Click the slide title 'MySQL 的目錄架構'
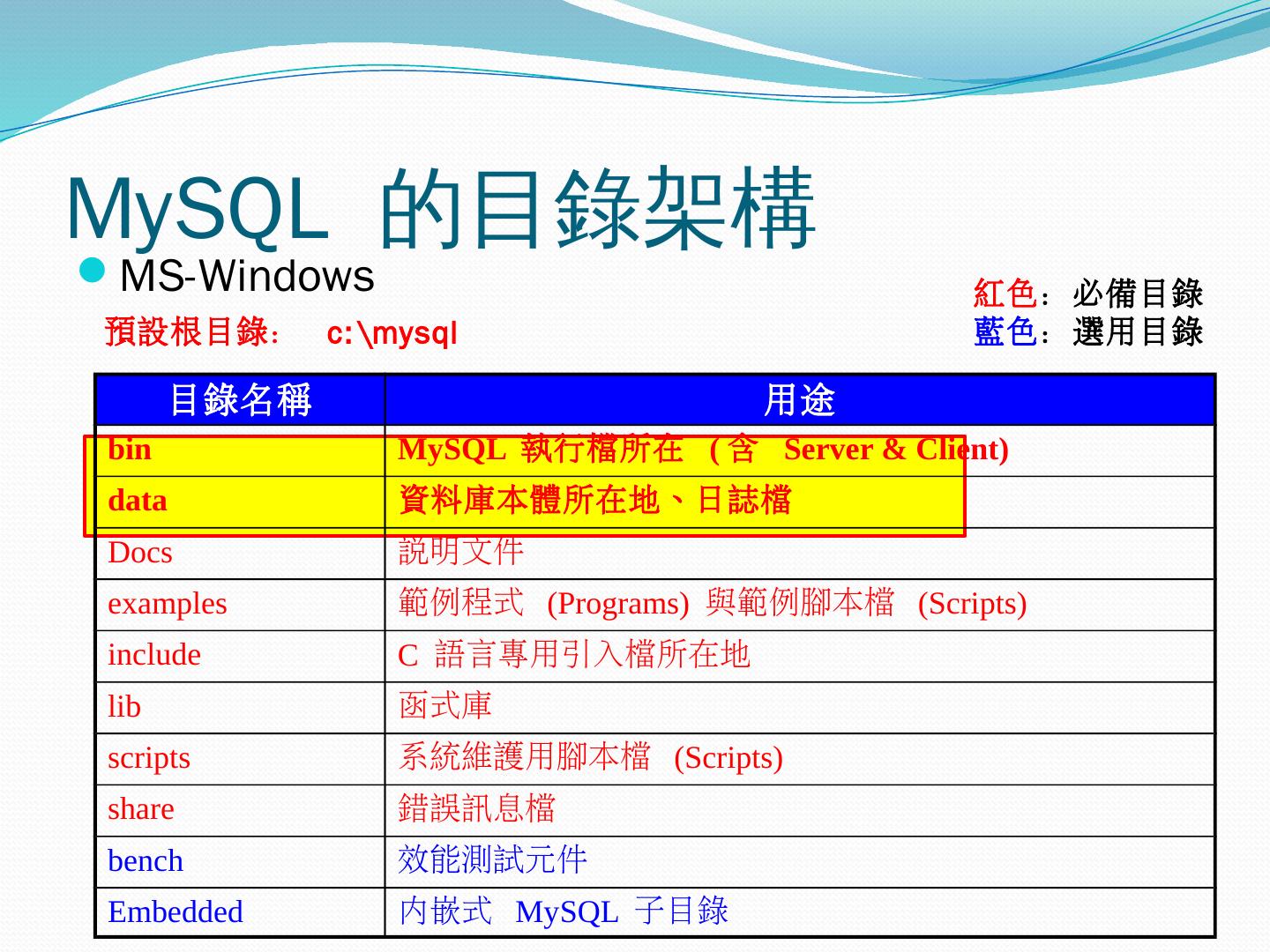The height and width of the screenshot is (952, 1270). tap(440, 210)
